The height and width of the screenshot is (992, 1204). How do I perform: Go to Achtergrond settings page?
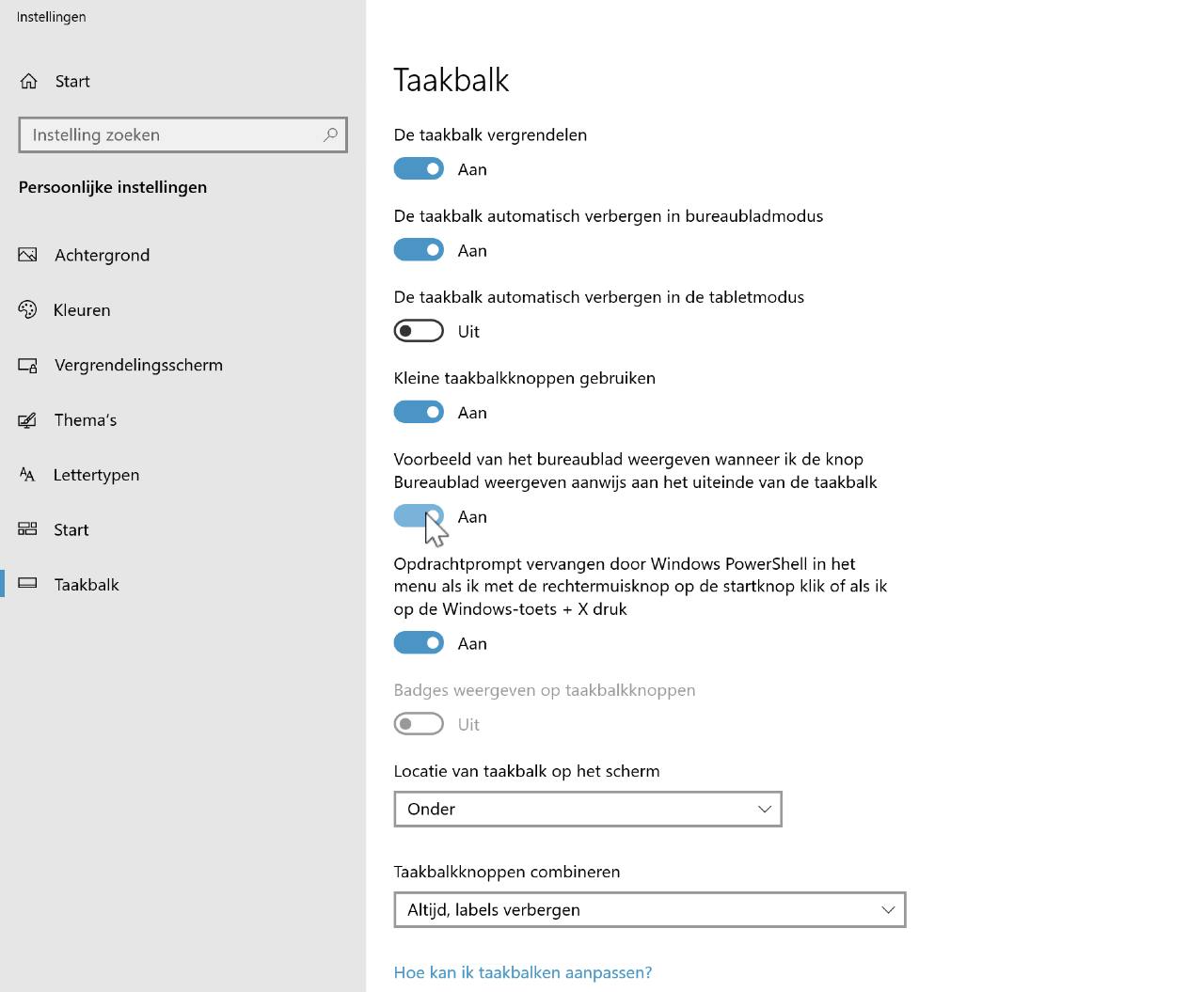102,255
